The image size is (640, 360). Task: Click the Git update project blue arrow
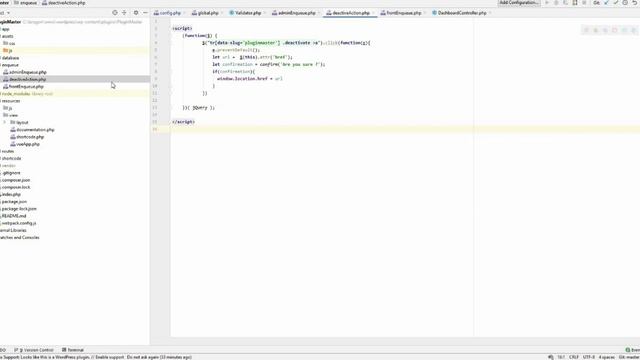pos(606,3)
